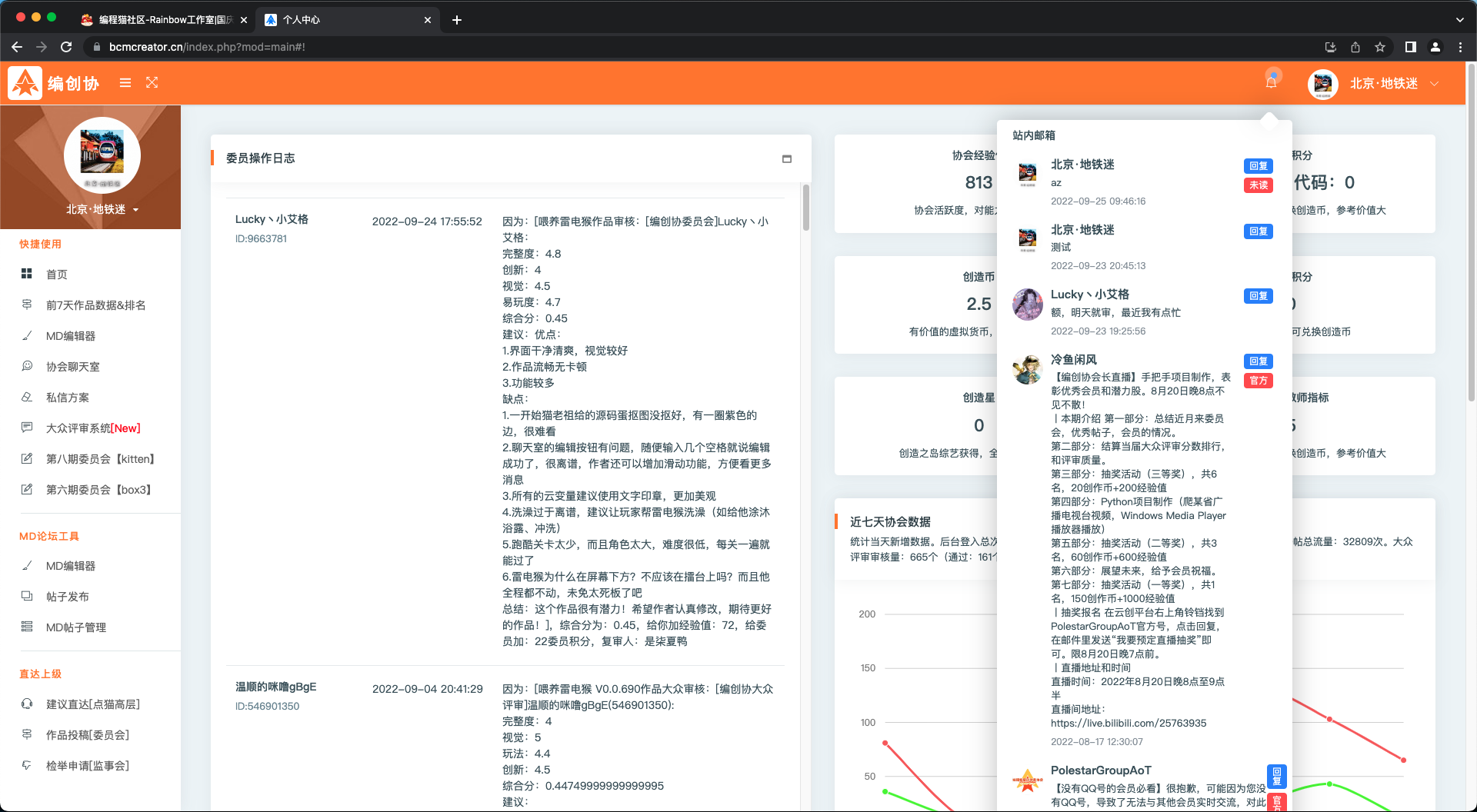Click the MD帖子管理 list icon
Viewport: 1477px width, 812px height.
27,627
